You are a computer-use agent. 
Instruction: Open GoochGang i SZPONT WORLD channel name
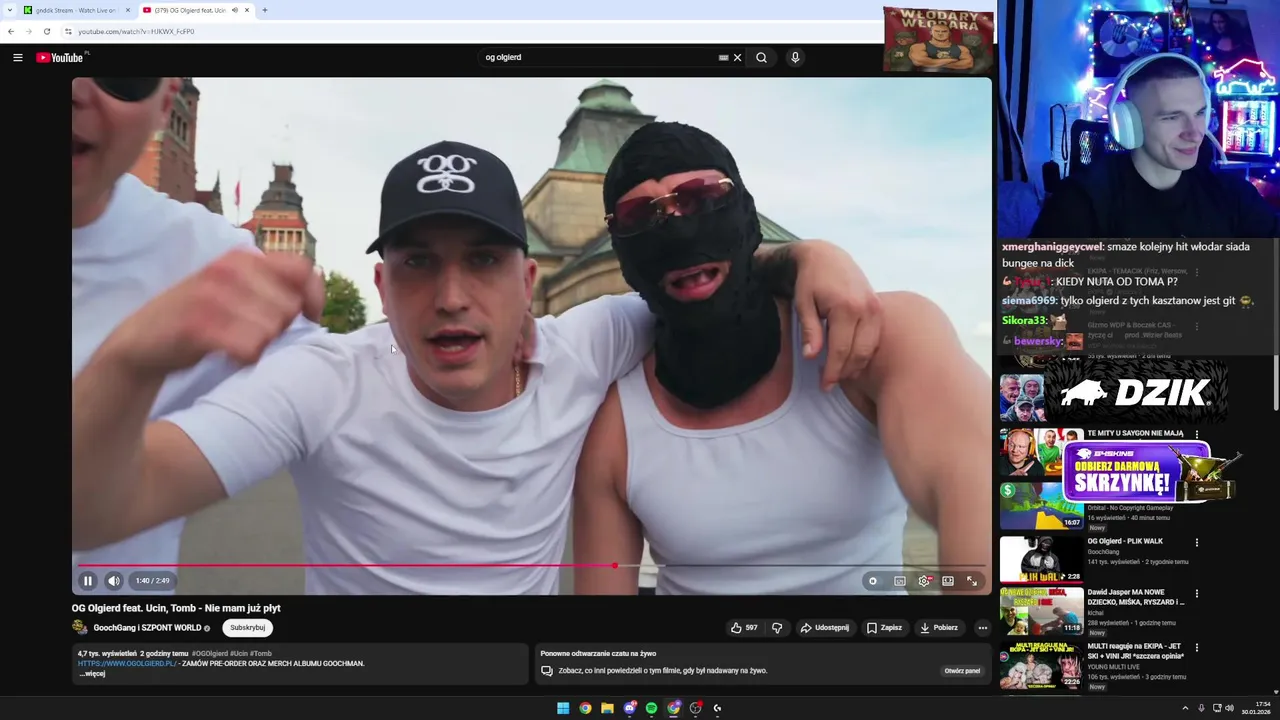coord(147,628)
